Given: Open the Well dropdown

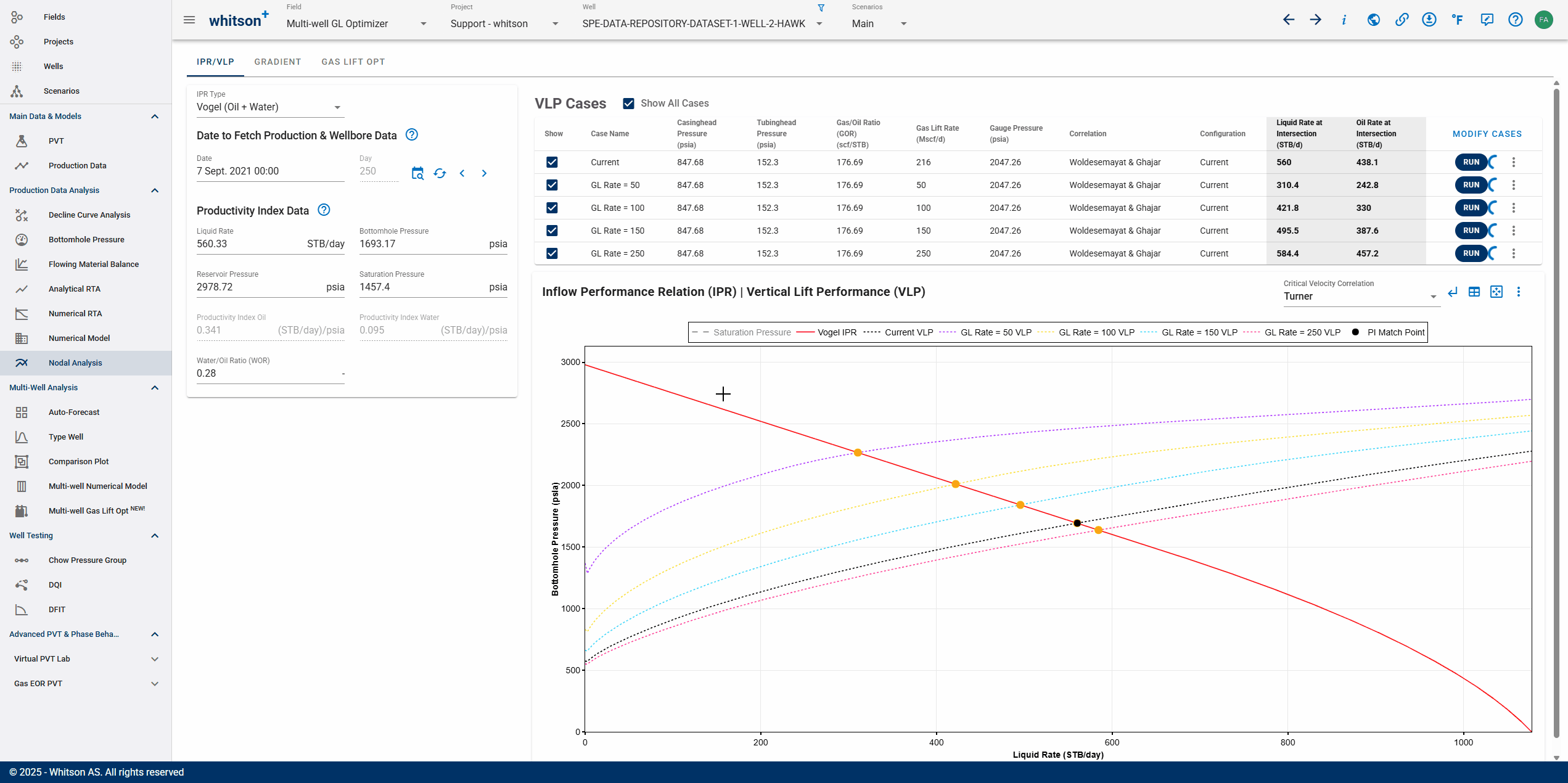Looking at the screenshot, I should pyautogui.click(x=702, y=23).
